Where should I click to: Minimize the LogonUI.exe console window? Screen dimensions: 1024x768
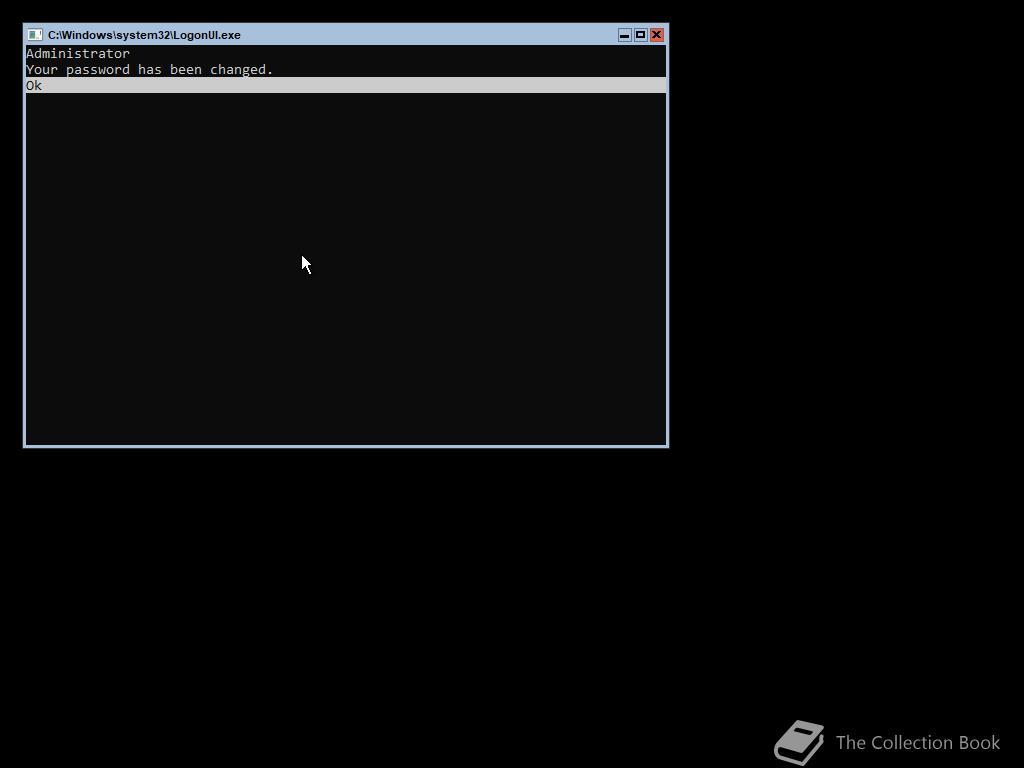(x=624, y=35)
